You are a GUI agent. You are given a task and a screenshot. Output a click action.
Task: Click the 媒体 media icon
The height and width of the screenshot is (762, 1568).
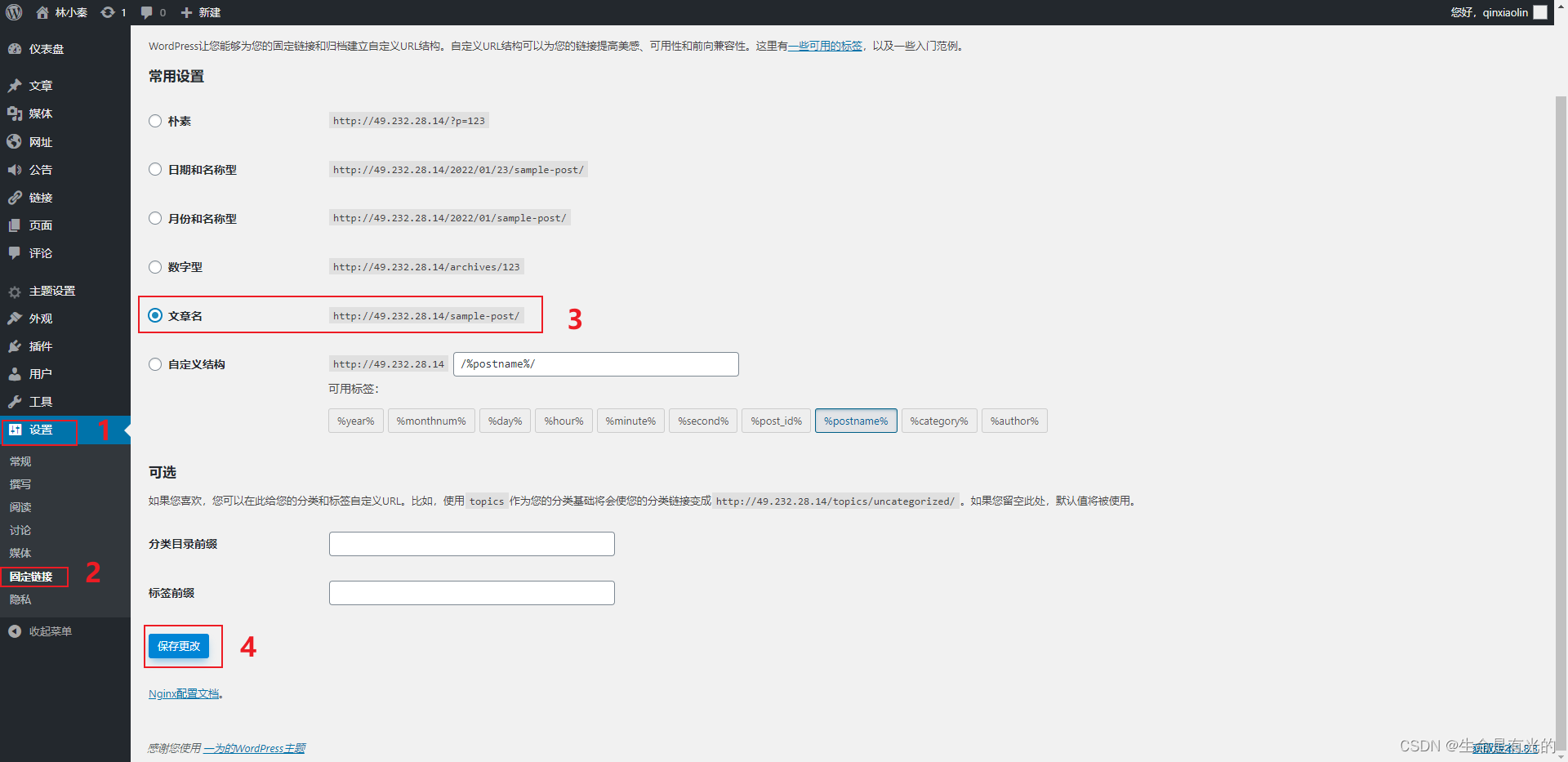[x=15, y=114]
